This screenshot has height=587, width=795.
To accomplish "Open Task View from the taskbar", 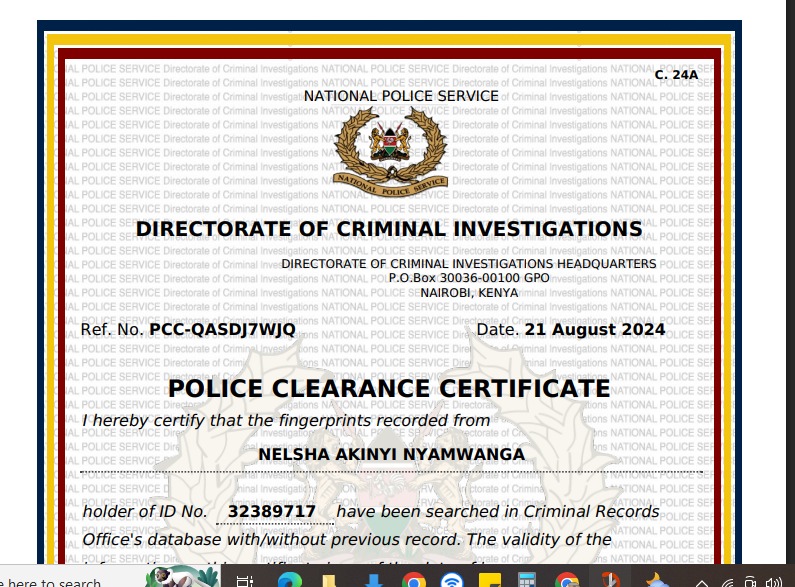I will click(245, 581).
